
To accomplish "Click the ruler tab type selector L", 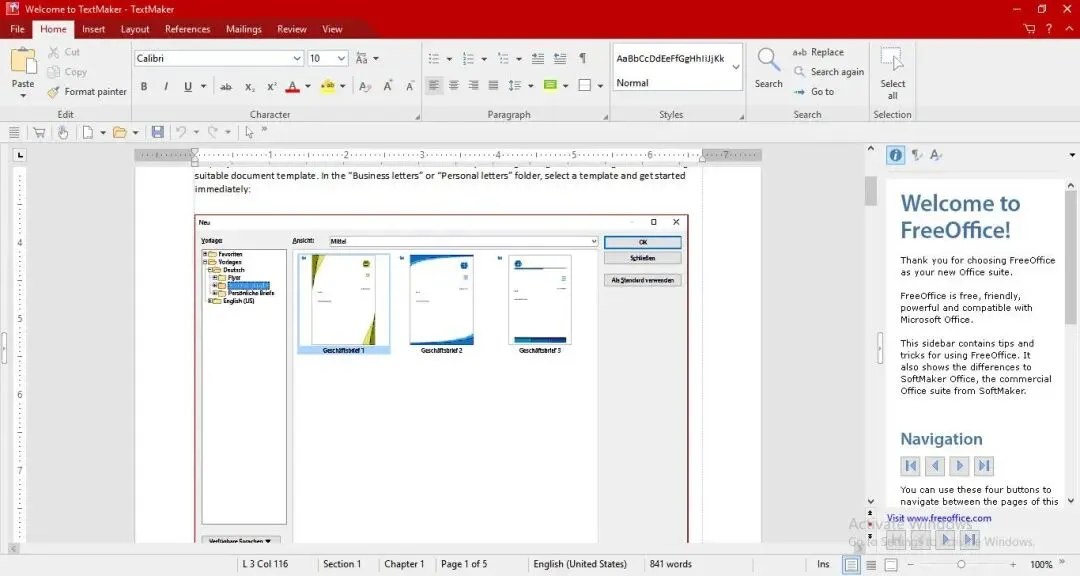I will (x=20, y=155).
